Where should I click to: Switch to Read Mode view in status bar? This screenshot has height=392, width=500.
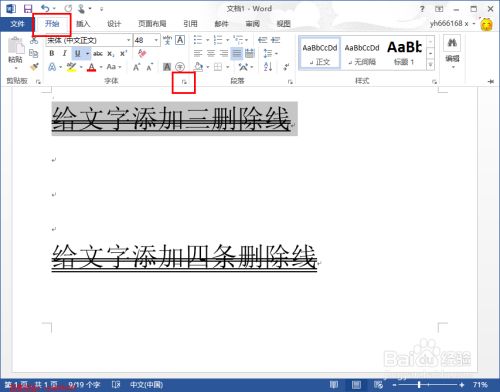click(x=334, y=385)
